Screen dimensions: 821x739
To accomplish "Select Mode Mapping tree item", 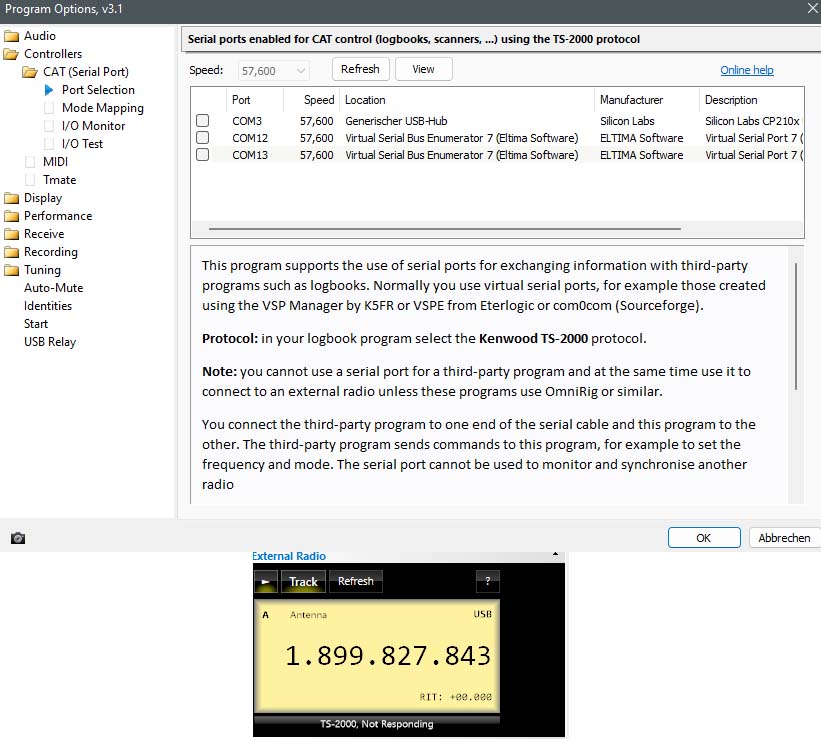I will click(x=103, y=108).
